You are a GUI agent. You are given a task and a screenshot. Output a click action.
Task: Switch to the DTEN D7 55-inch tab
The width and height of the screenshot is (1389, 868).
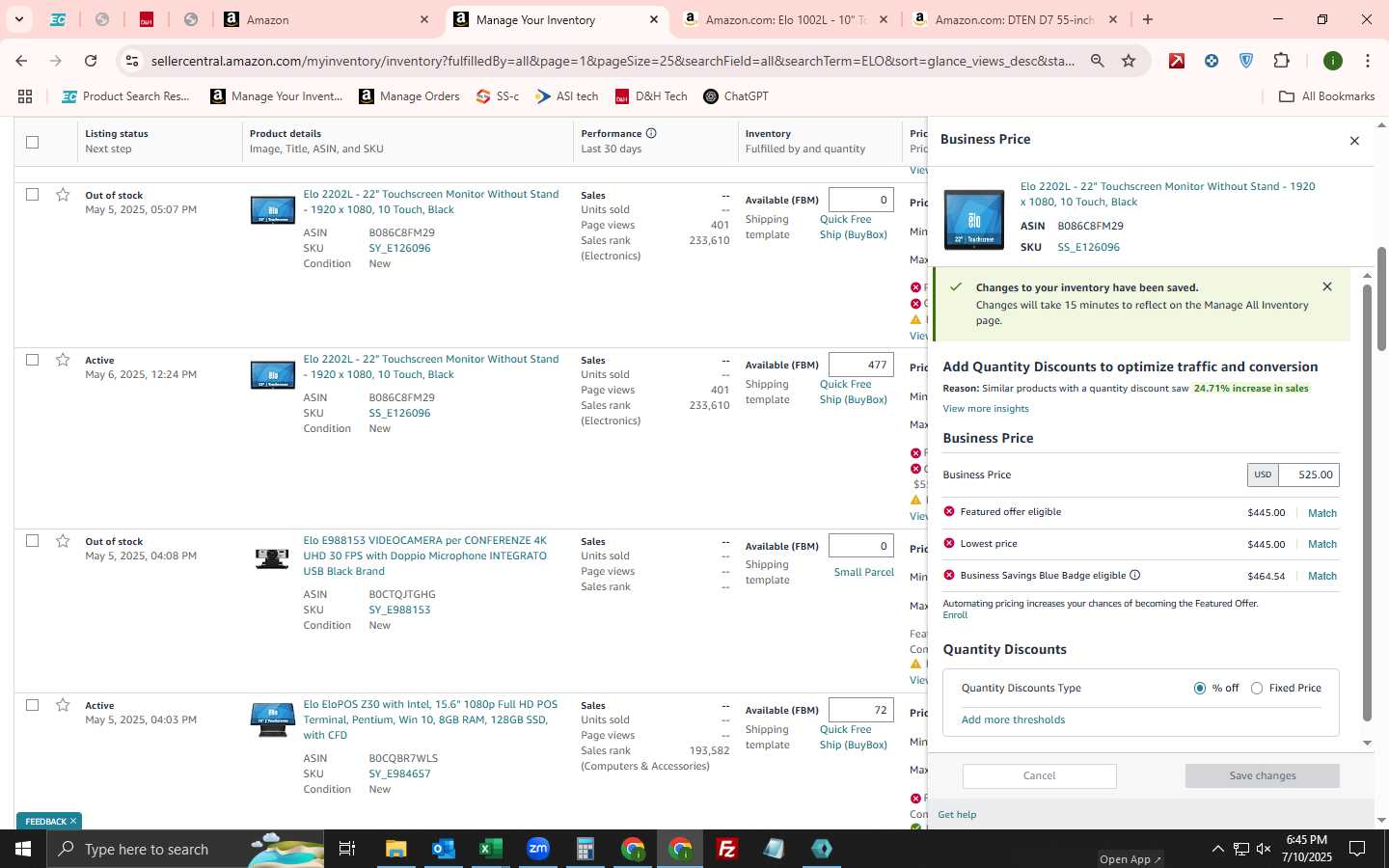[x=1016, y=19]
